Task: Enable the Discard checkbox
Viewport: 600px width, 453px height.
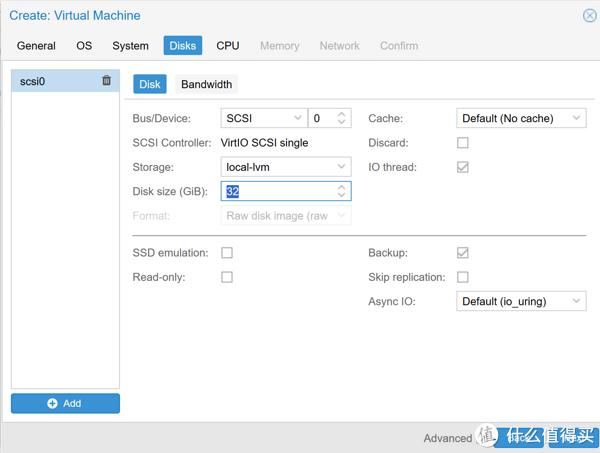Action: click(x=463, y=143)
